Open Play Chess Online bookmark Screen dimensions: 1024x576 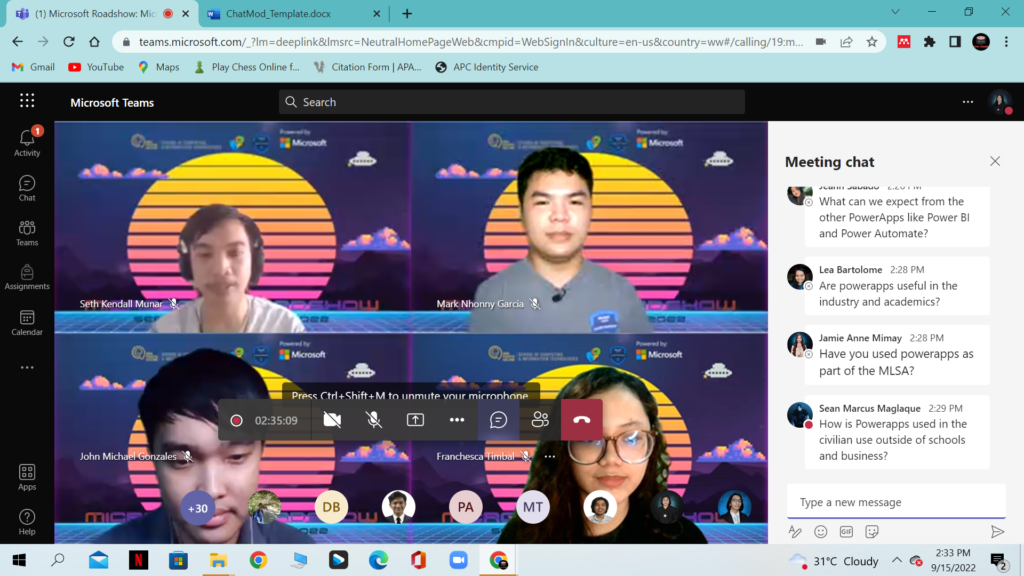click(247, 67)
